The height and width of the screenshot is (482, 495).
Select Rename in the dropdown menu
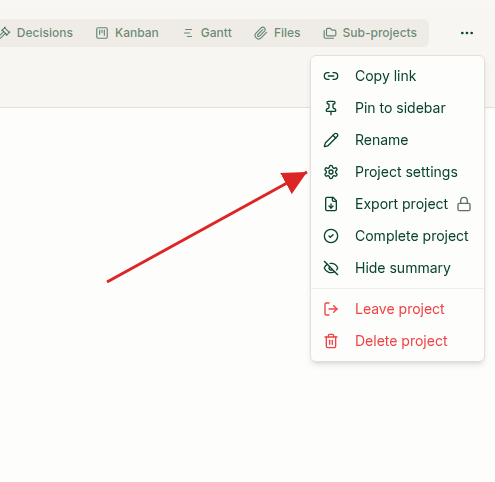(397, 140)
